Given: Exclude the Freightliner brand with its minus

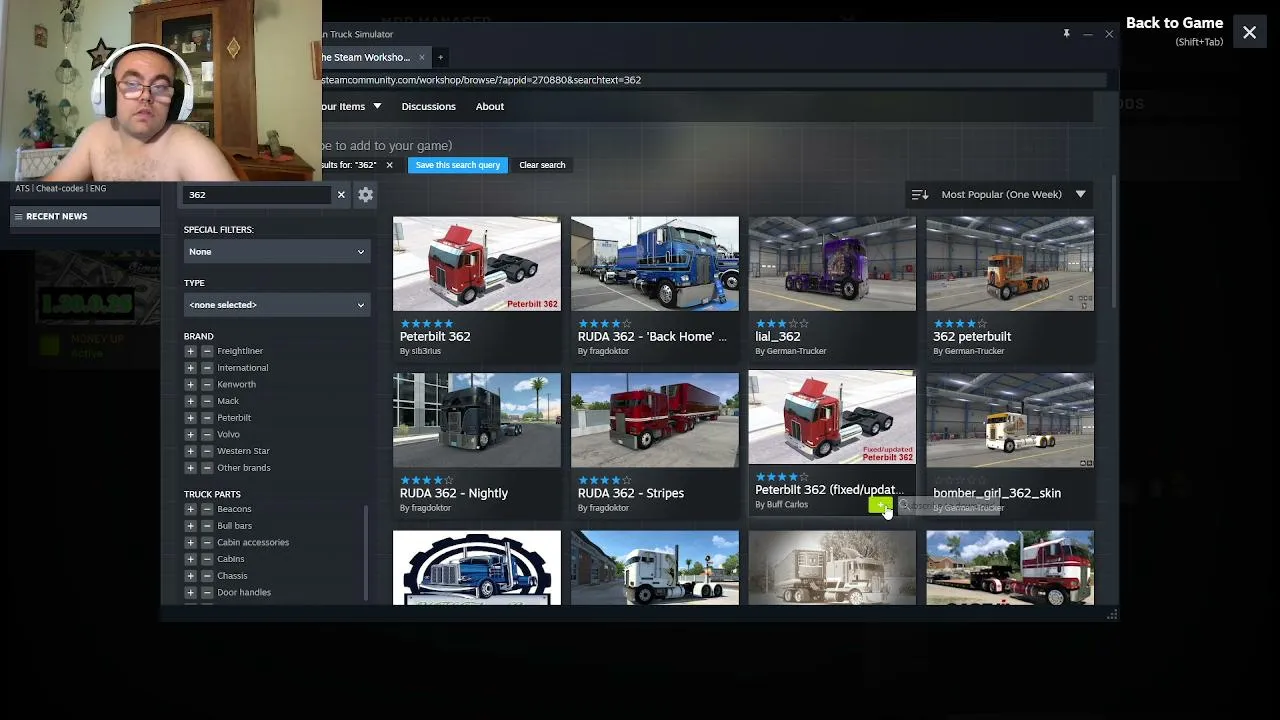Looking at the screenshot, I should [x=207, y=351].
